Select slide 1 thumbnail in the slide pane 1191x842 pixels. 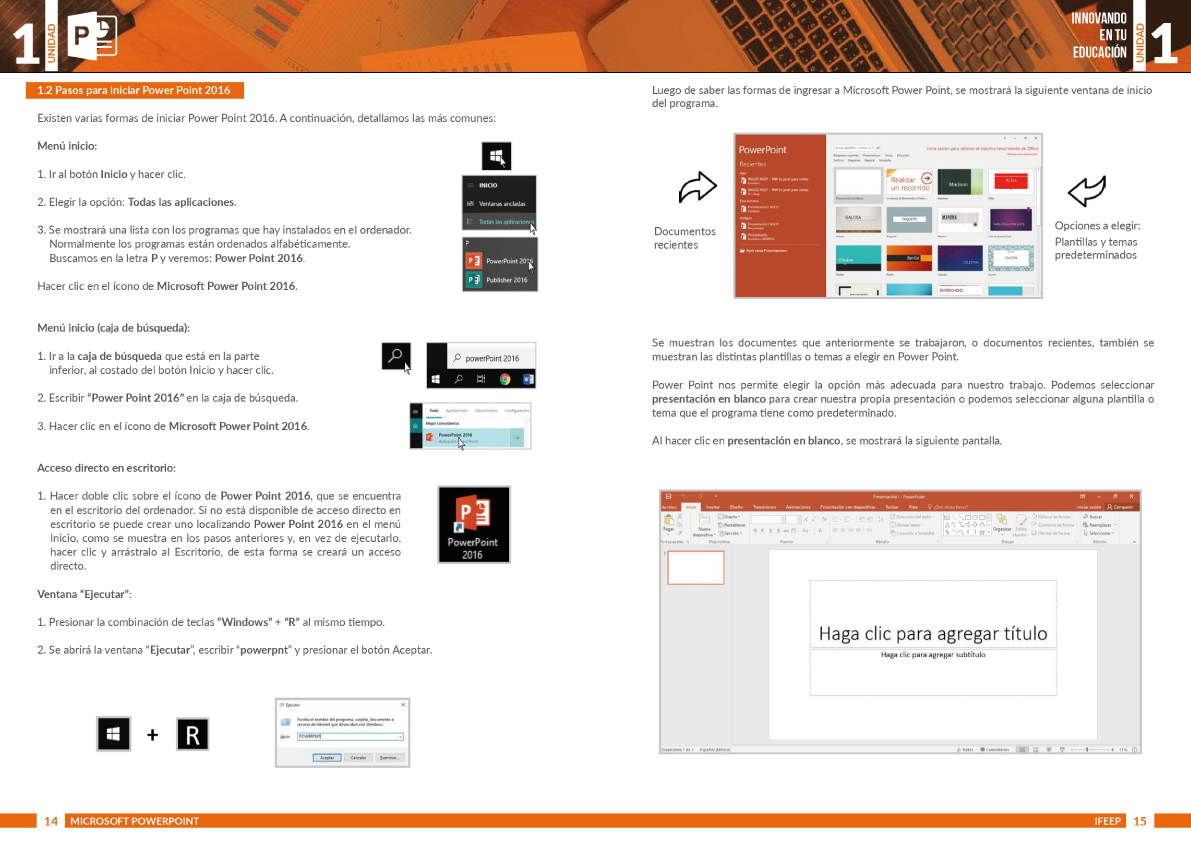(696, 567)
